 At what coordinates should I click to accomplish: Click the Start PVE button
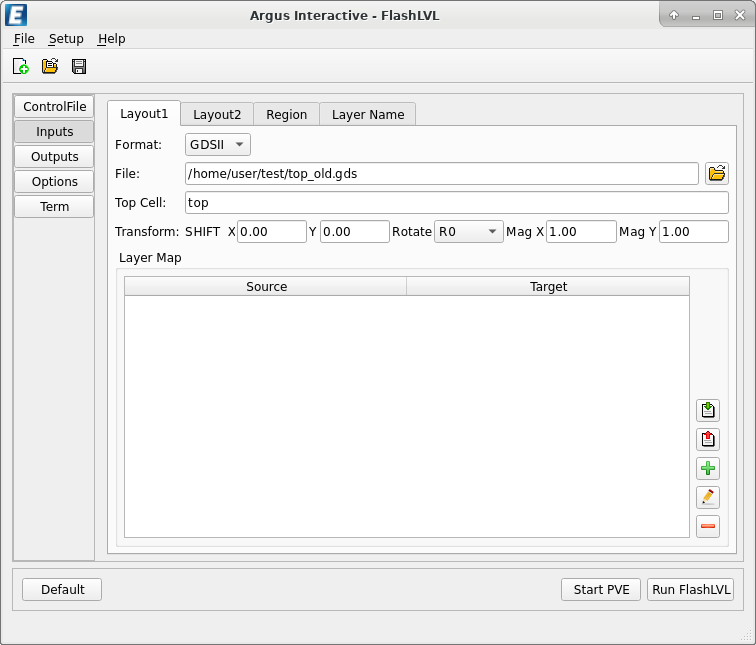pos(601,590)
